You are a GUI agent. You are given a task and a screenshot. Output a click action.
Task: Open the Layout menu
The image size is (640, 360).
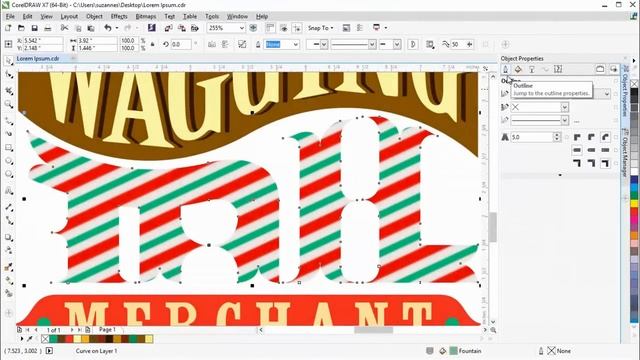pyautogui.click(x=69, y=16)
